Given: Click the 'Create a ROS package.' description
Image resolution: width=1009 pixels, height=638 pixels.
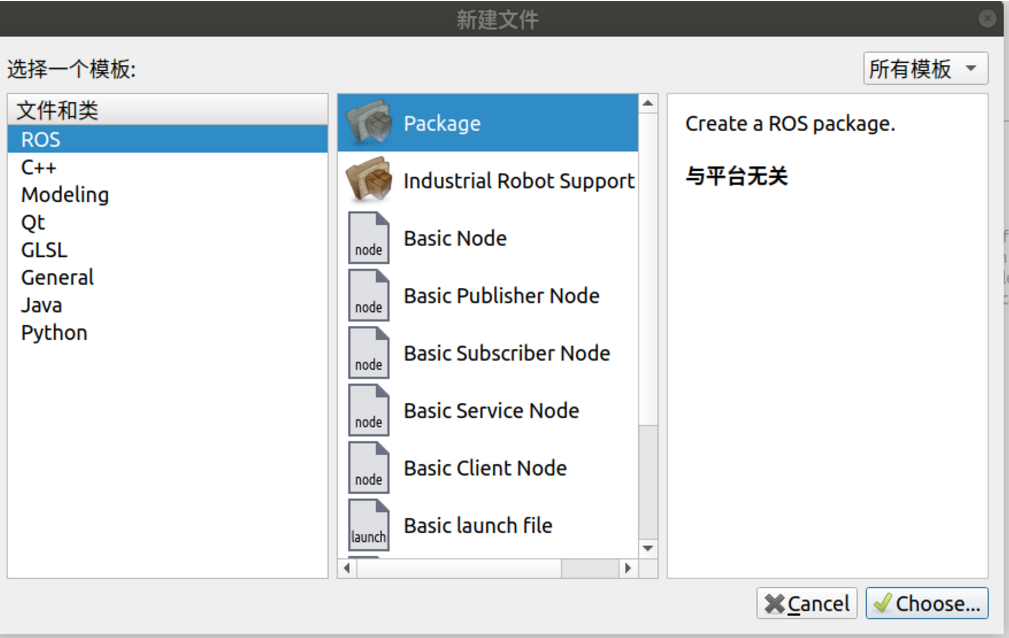Looking at the screenshot, I should pos(790,123).
